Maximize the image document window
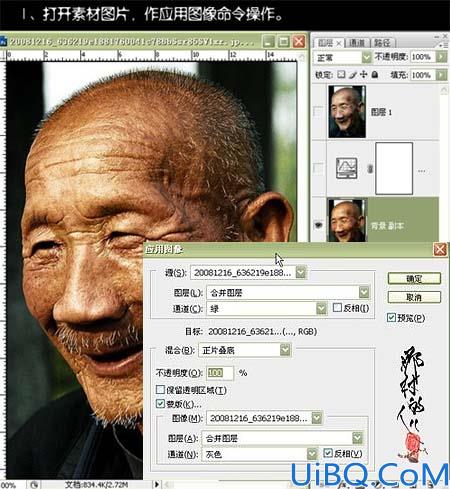 [284, 42]
